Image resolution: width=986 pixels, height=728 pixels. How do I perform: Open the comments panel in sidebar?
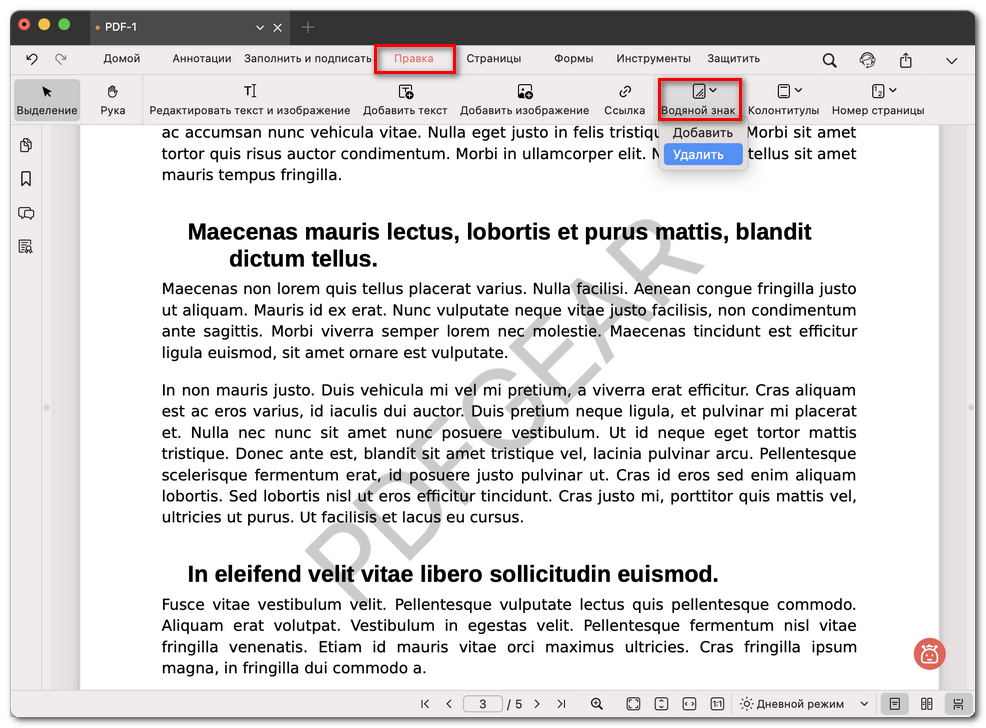click(x=26, y=213)
